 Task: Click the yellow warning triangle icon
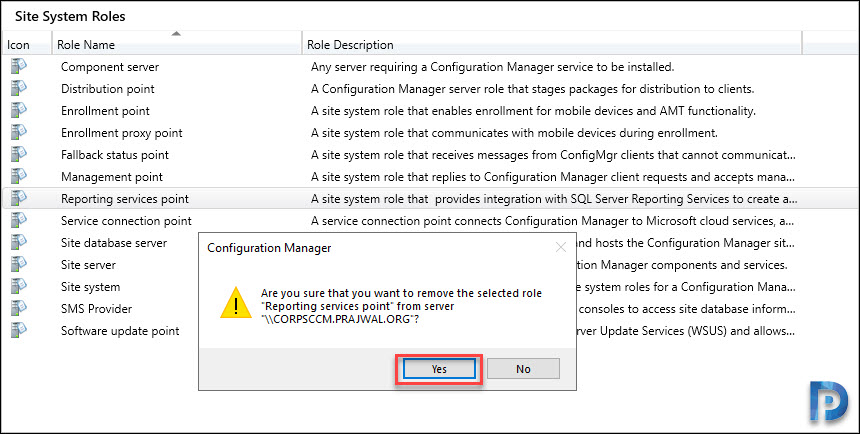pyautogui.click(x=236, y=302)
